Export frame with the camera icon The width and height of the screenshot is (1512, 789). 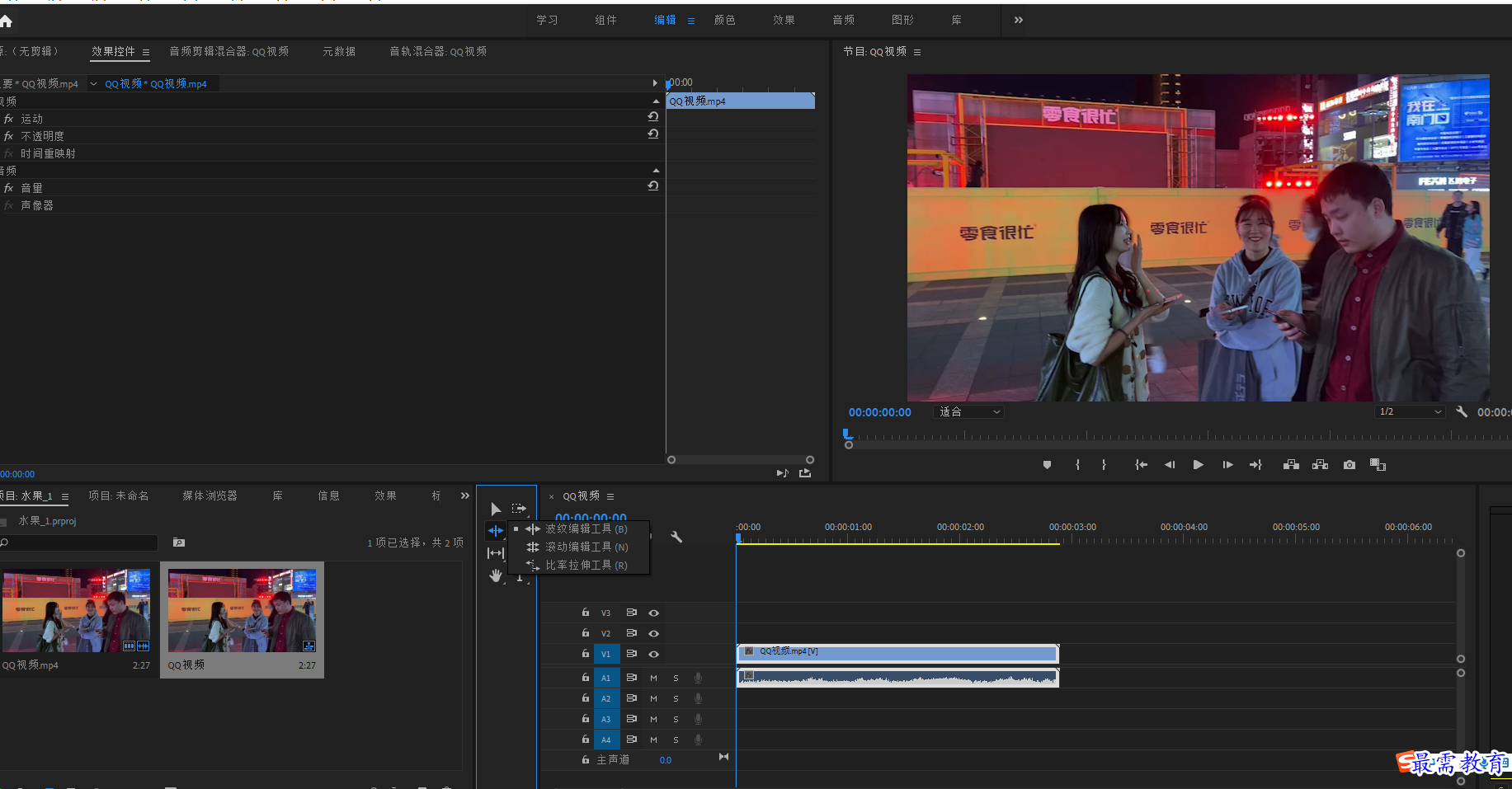click(1349, 465)
